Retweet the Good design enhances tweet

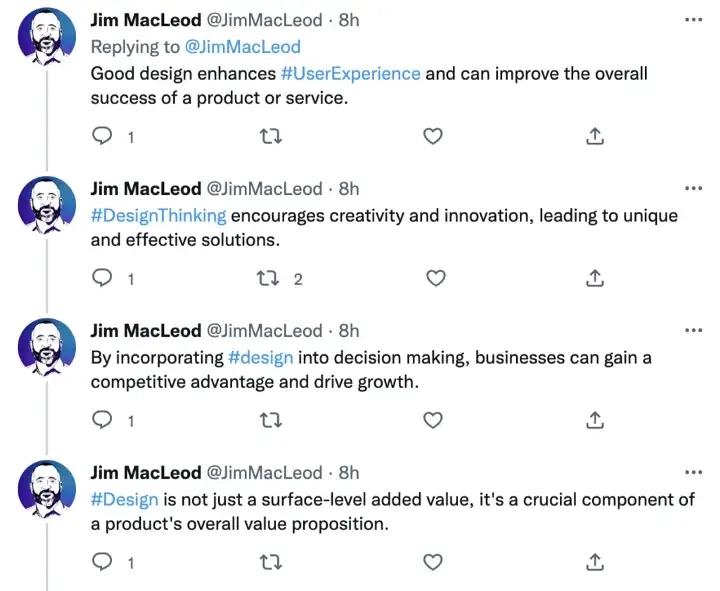tap(270, 136)
